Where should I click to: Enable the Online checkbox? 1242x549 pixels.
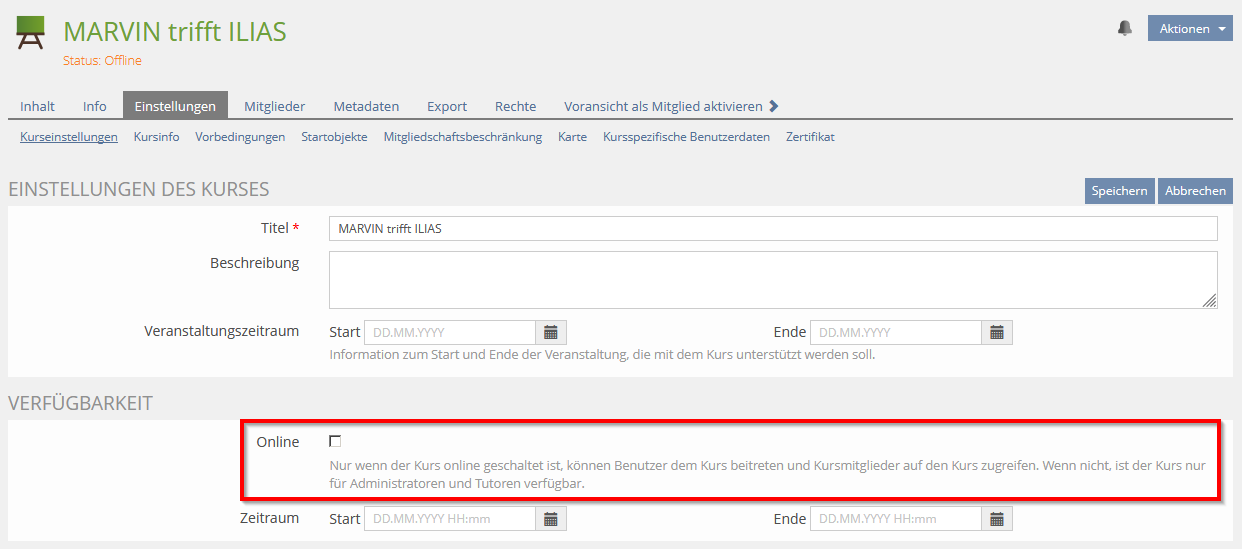click(335, 441)
